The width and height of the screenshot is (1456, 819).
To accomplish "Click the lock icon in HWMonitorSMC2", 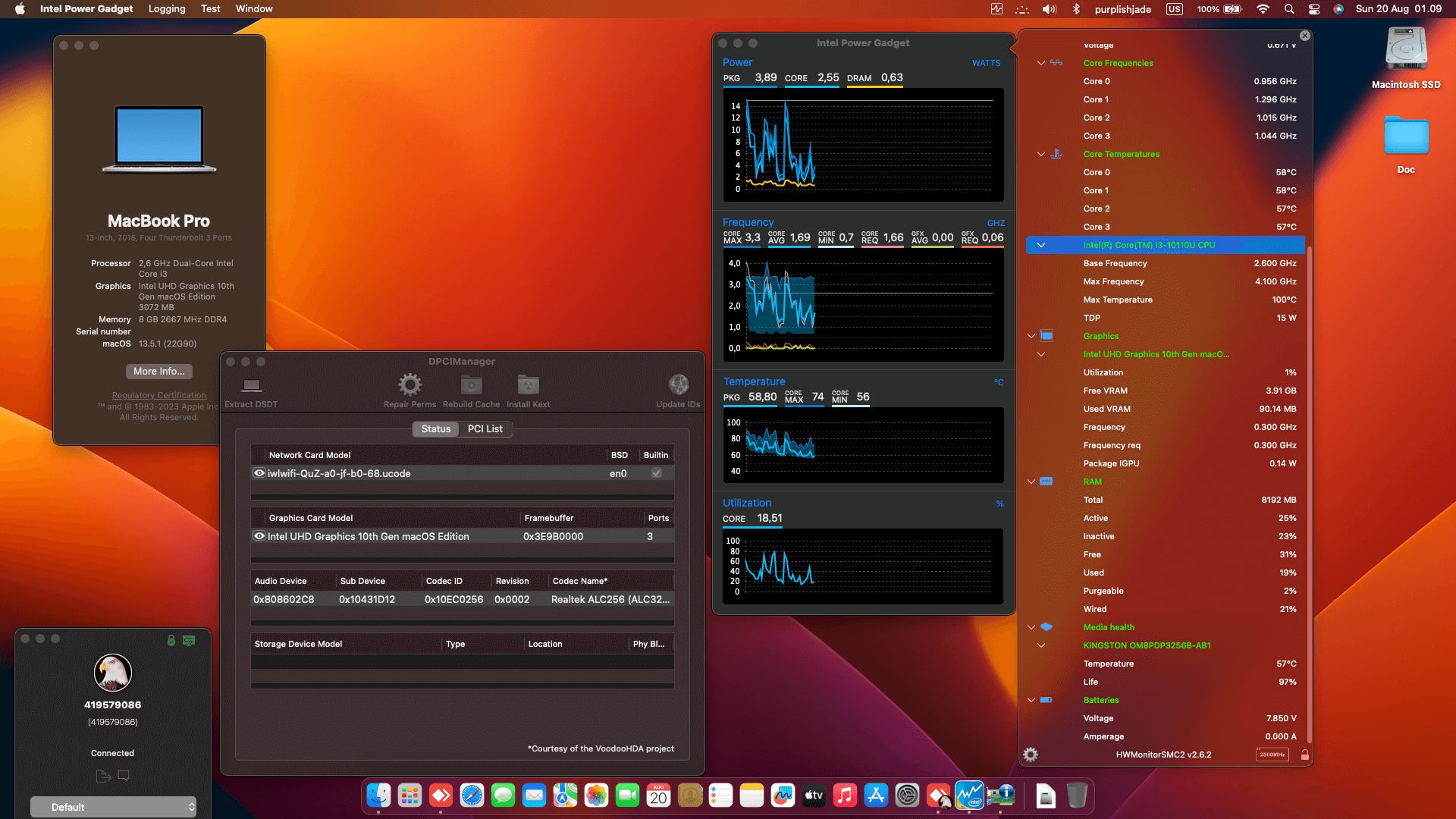I will [1304, 755].
